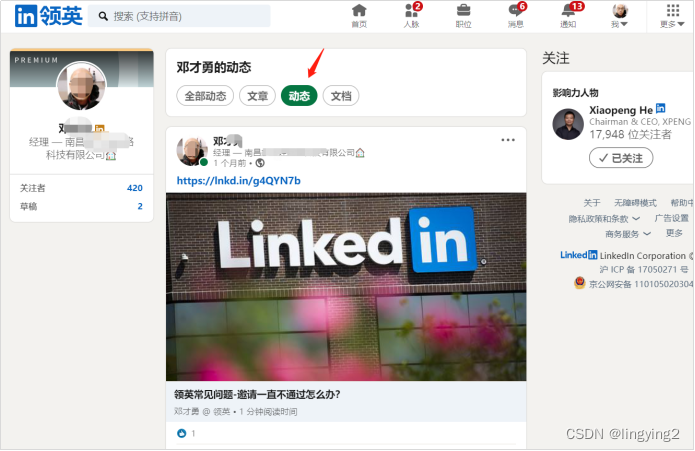Expand 商务服务 footer dropdown
Image resolution: width=695 pixels, height=451 pixels.
(628, 233)
